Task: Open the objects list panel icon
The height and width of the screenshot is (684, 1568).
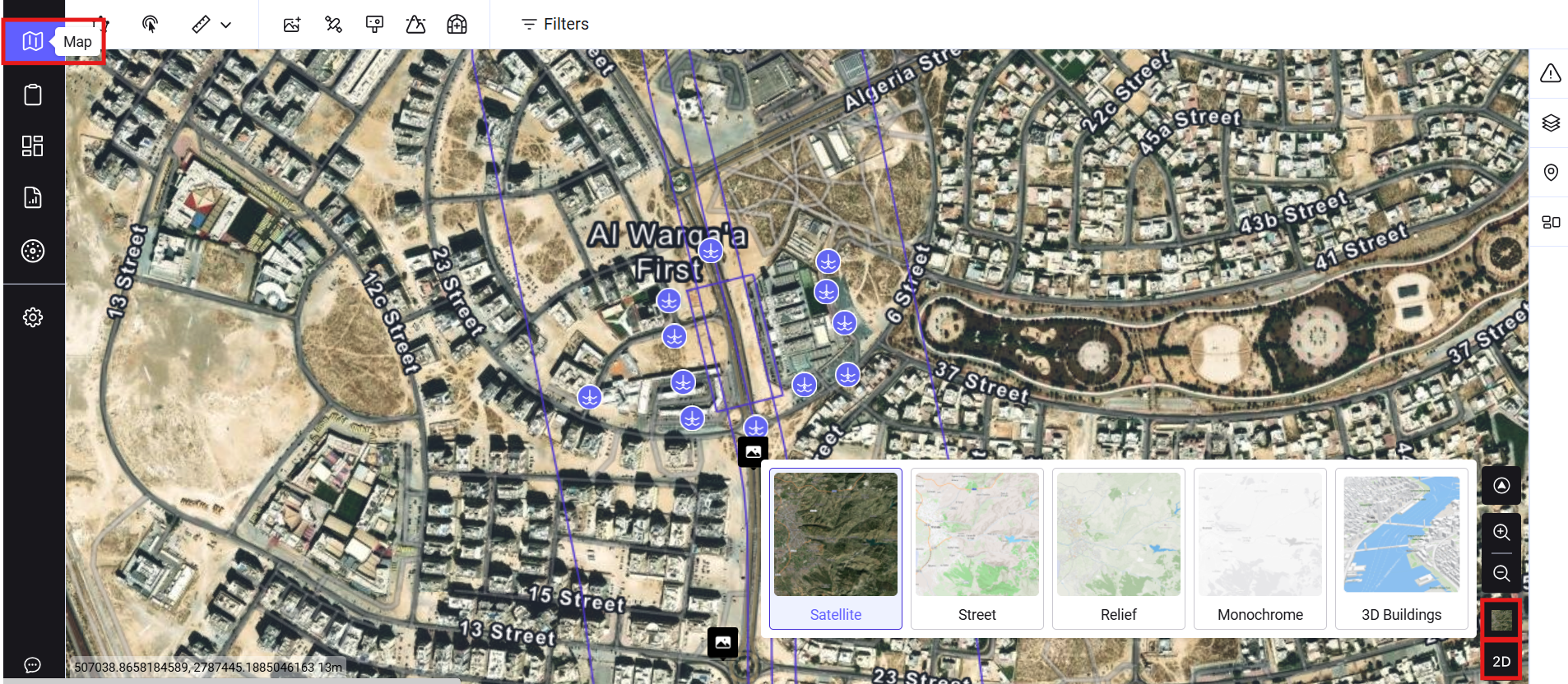Action: [1551, 222]
